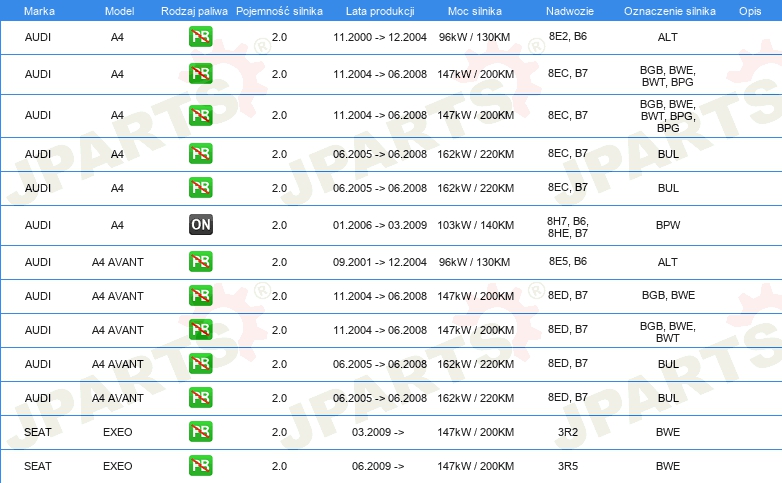This screenshot has height=483, width=782.
Task: Click petrol icon in A4 AVANT BGB, BWE row
Action: coord(200,295)
